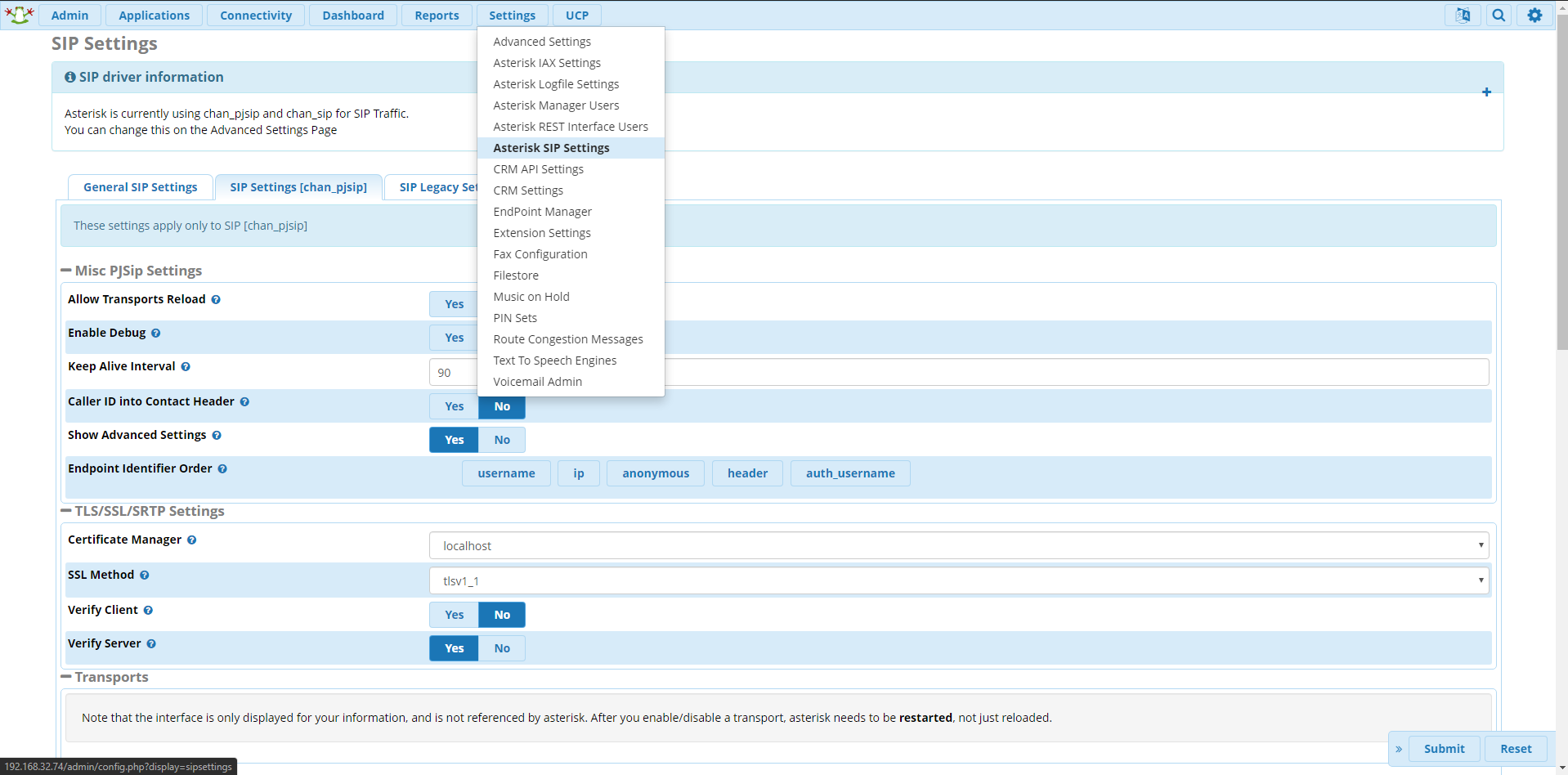The image size is (1568, 775).
Task: Set Show Advanced Settings to No
Action: [501, 440]
